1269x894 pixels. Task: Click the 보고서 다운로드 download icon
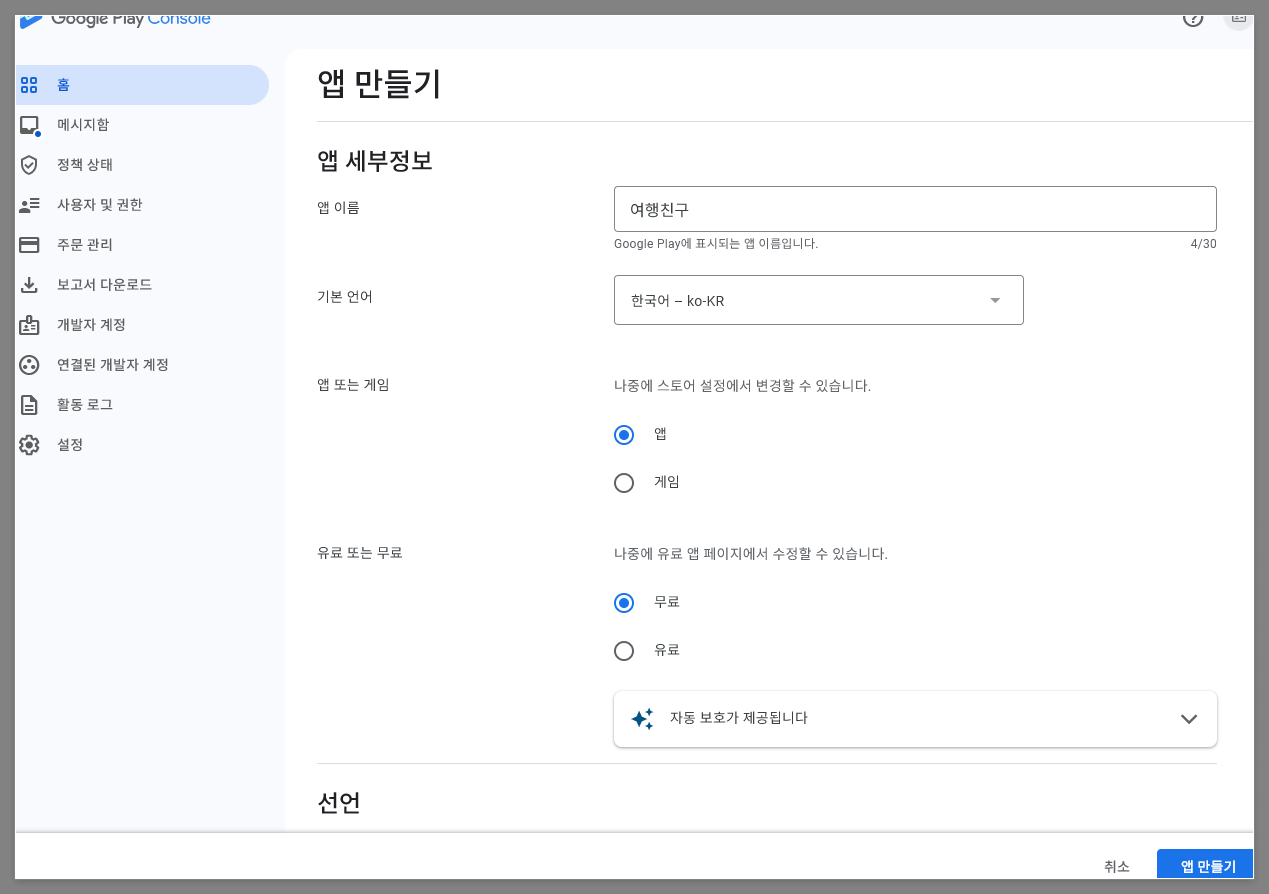click(x=29, y=285)
